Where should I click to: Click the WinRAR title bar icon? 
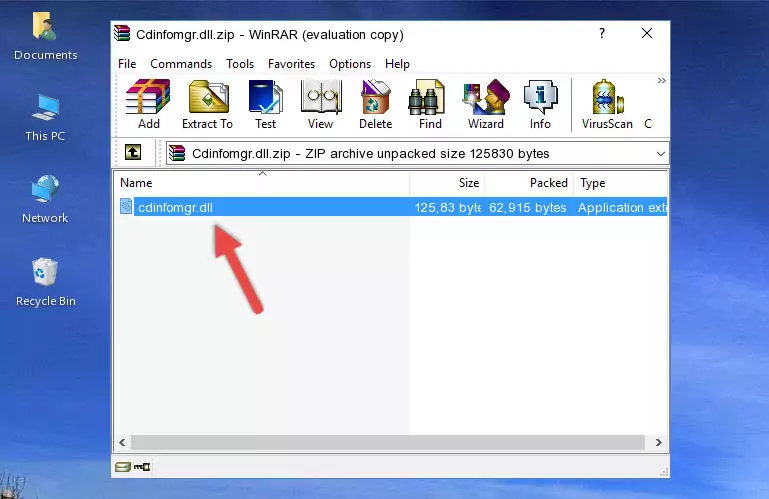click(x=122, y=33)
